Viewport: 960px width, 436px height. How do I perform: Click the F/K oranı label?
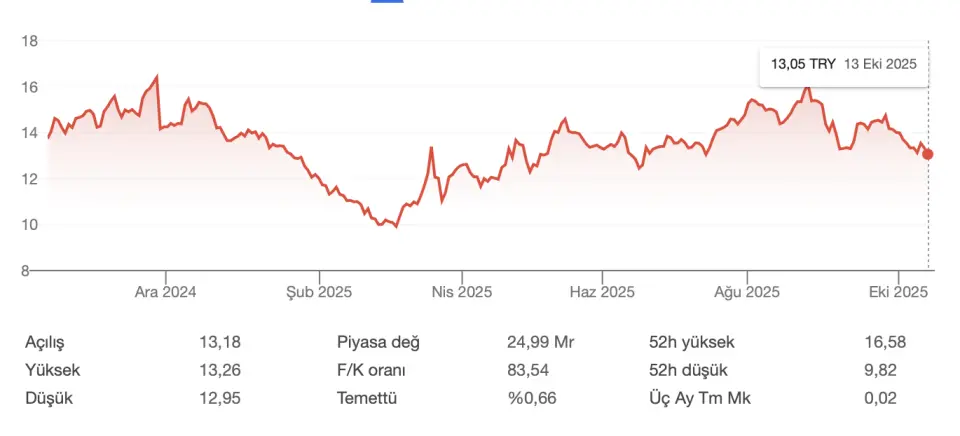click(373, 370)
